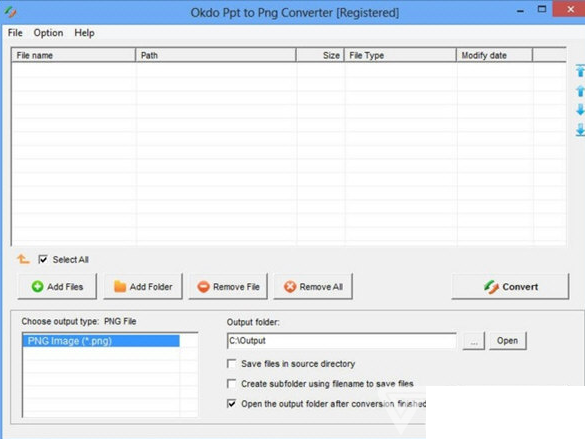
Task: Enable Save files in source directory
Action: pos(232,364)
